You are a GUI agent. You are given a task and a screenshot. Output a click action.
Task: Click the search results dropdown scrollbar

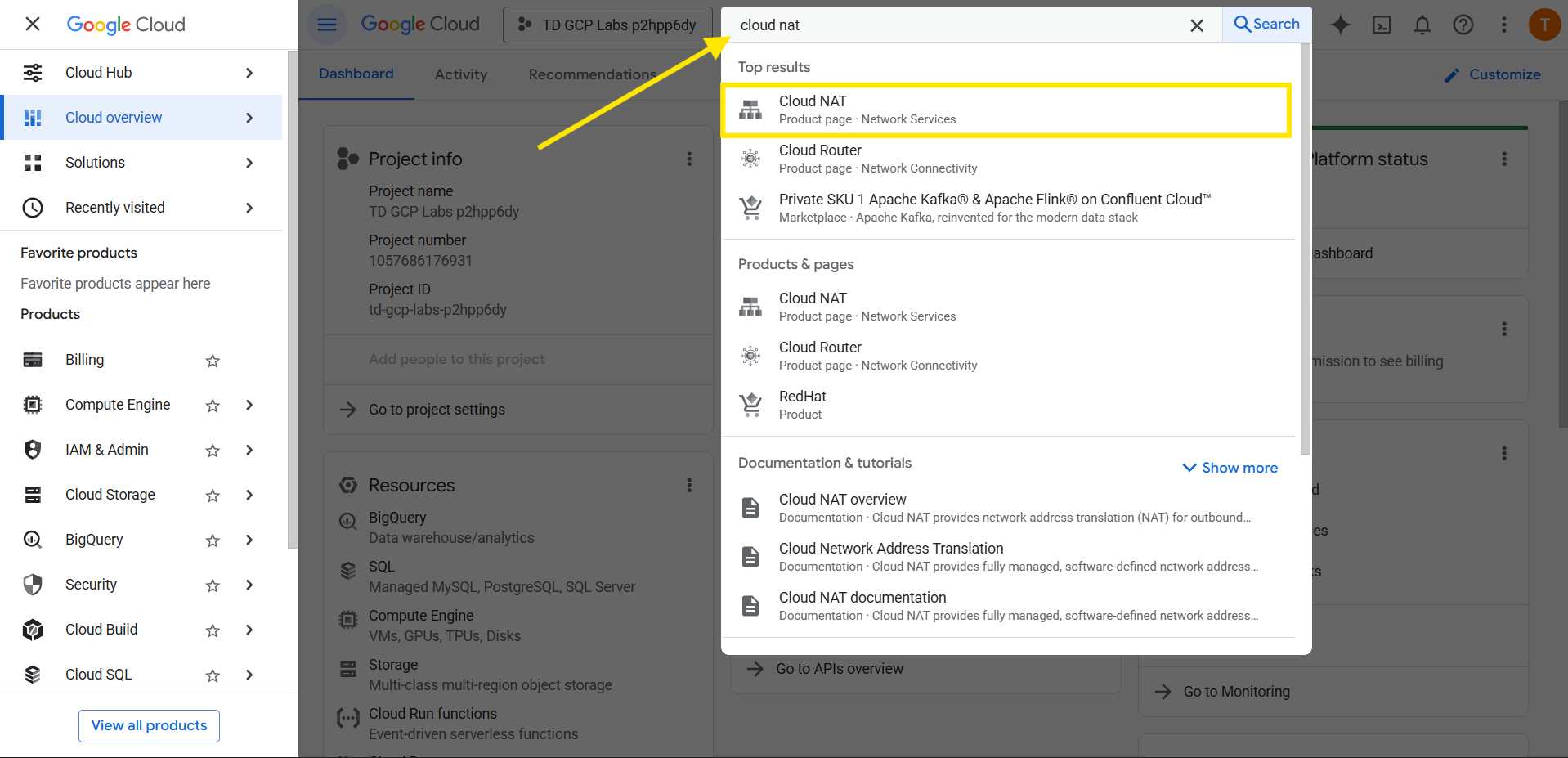[1305, 245]
